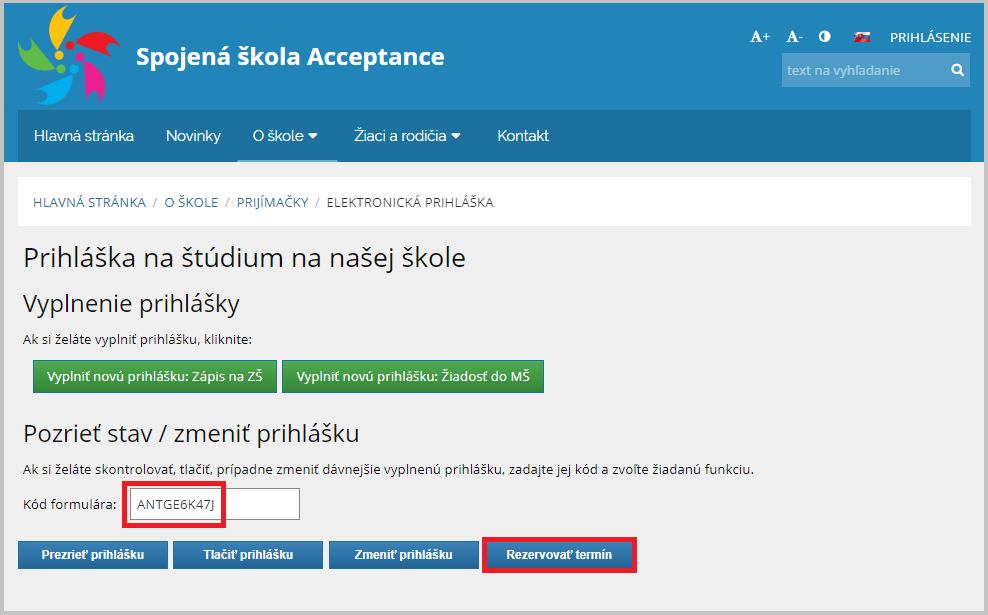Go to the Novinky menu item

coord(193,135)
